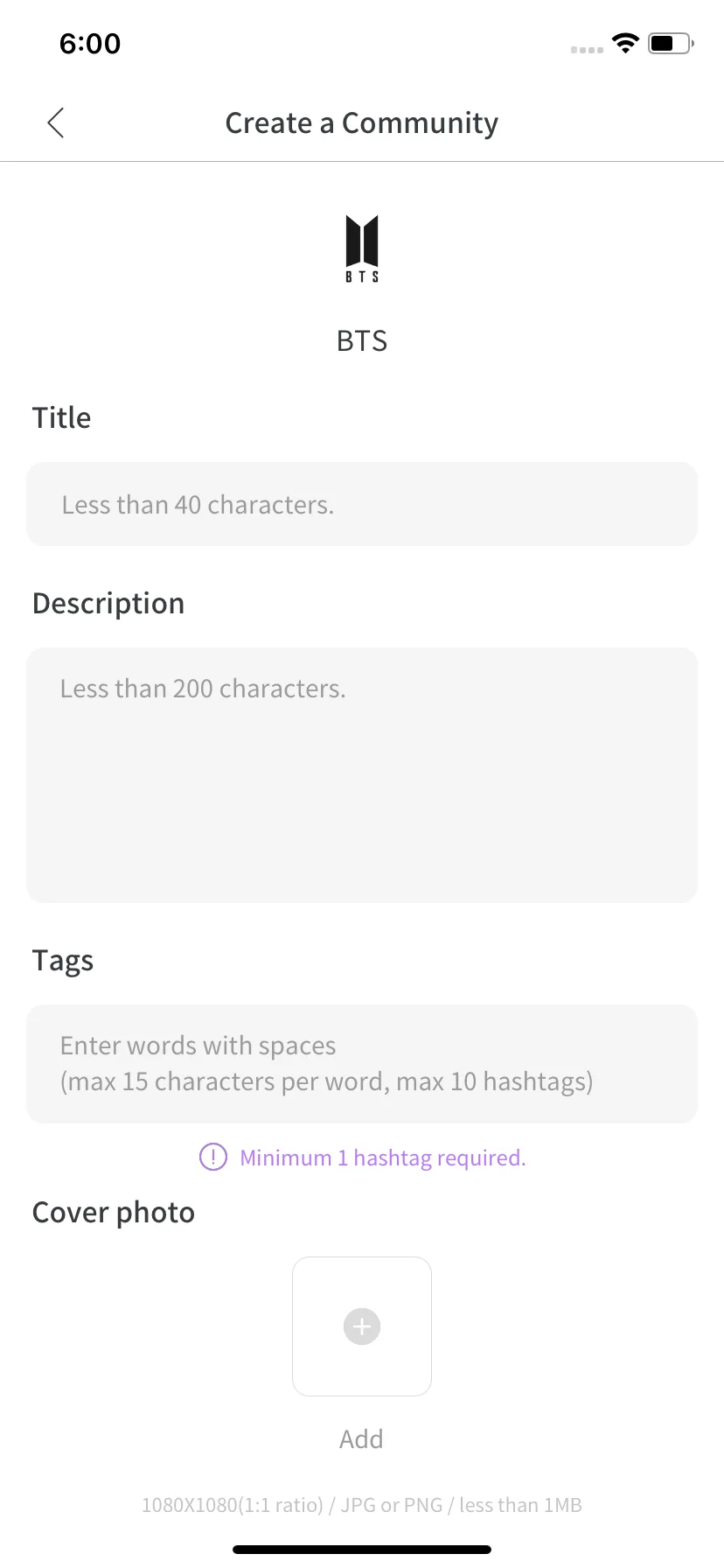Focus the Title input field
Screen dimensions: 724x1568
[x=362, y=504]
